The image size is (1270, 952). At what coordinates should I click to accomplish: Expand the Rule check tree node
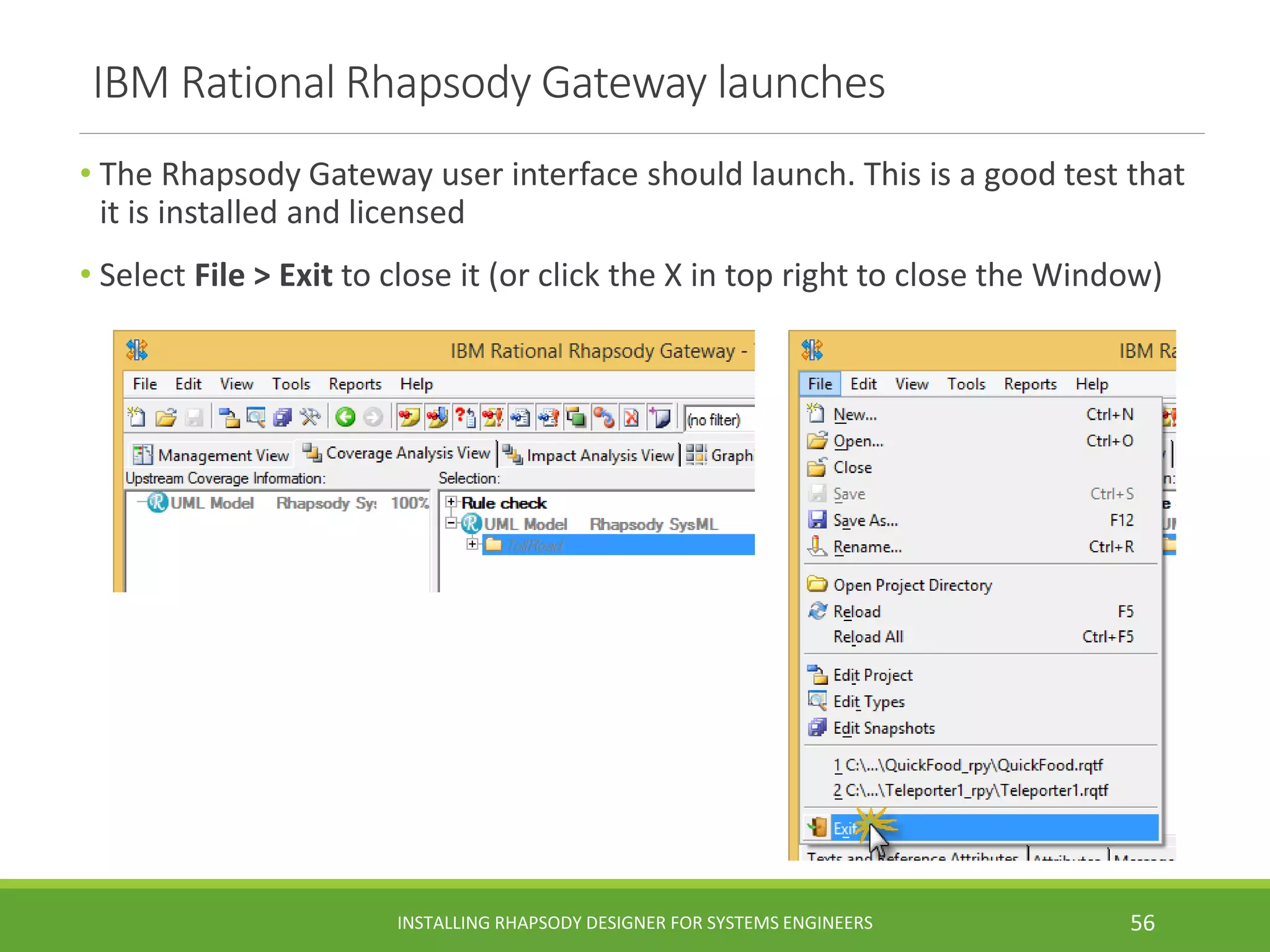coord(451,502)
